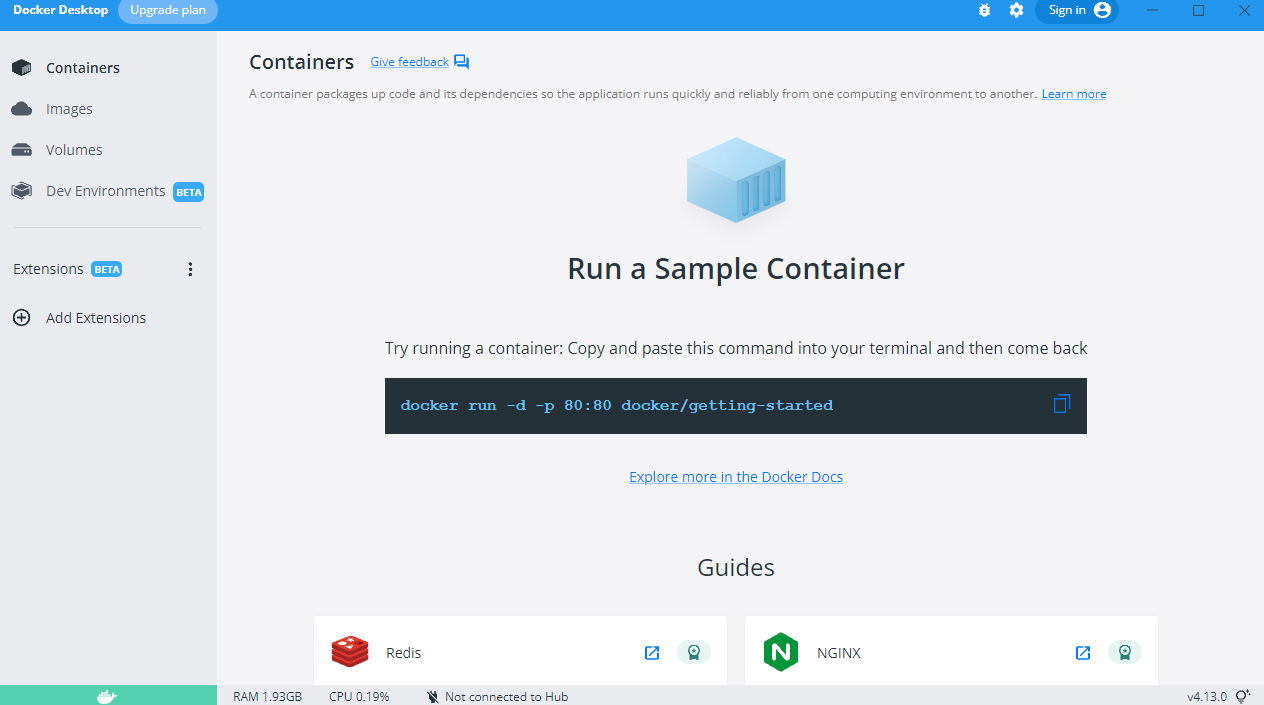This screenshot has width=1264, height=705.
Task: Open the Extensions three-dot options menu
Action: point(191,269)
